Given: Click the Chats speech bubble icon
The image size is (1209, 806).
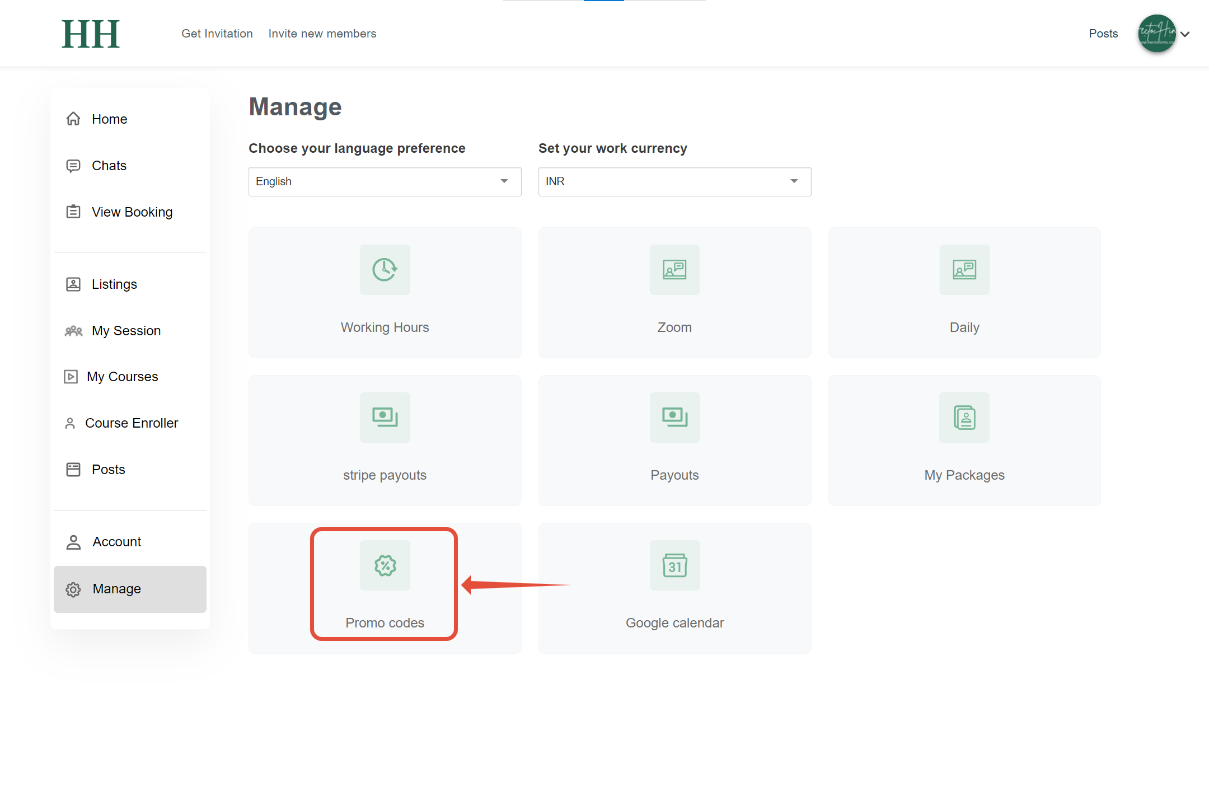Looking at the screenshot, I should pyautogui.click(x=73, y=166).
